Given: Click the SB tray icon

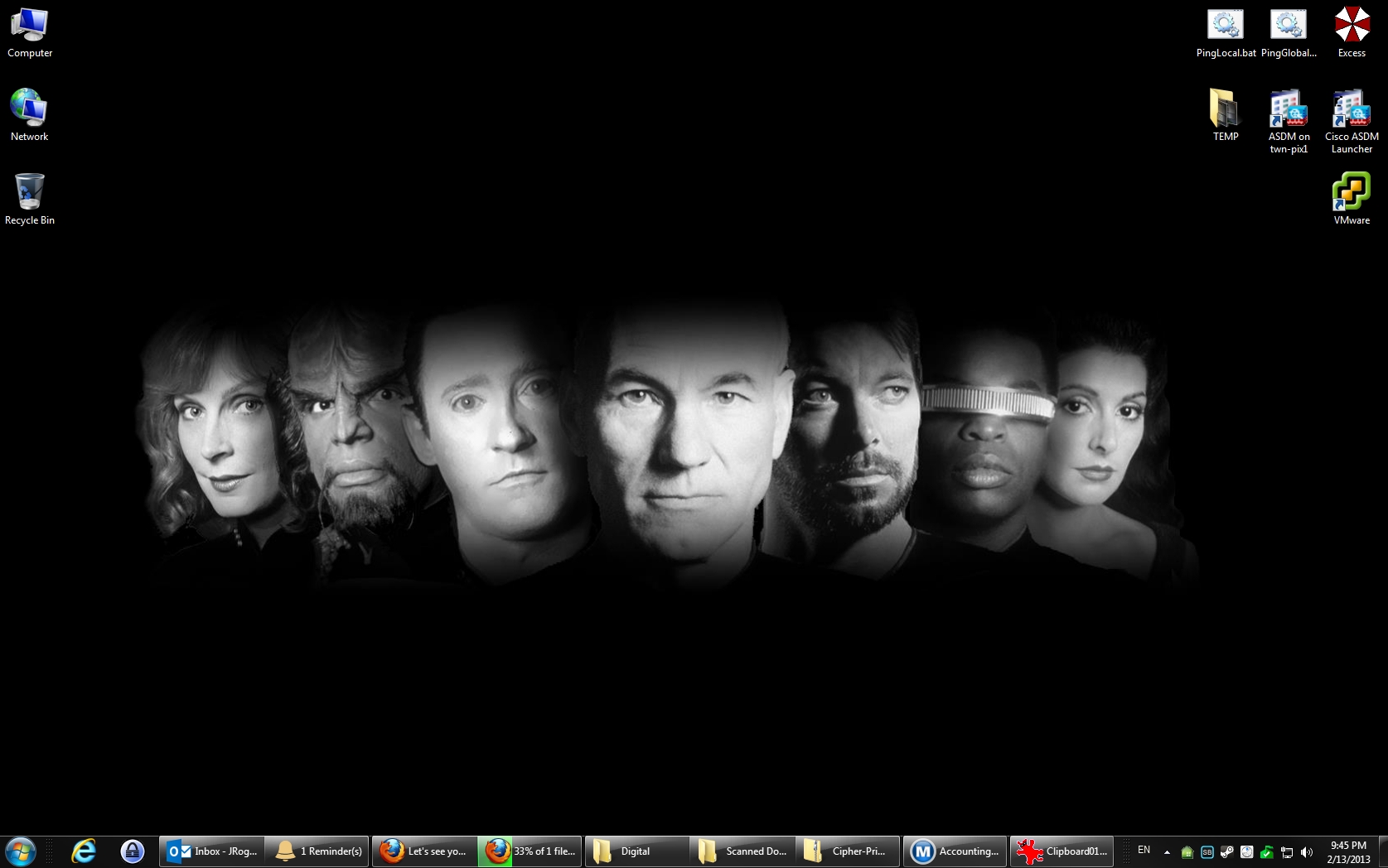Looking at the screenshot, I should point(1207,852).
